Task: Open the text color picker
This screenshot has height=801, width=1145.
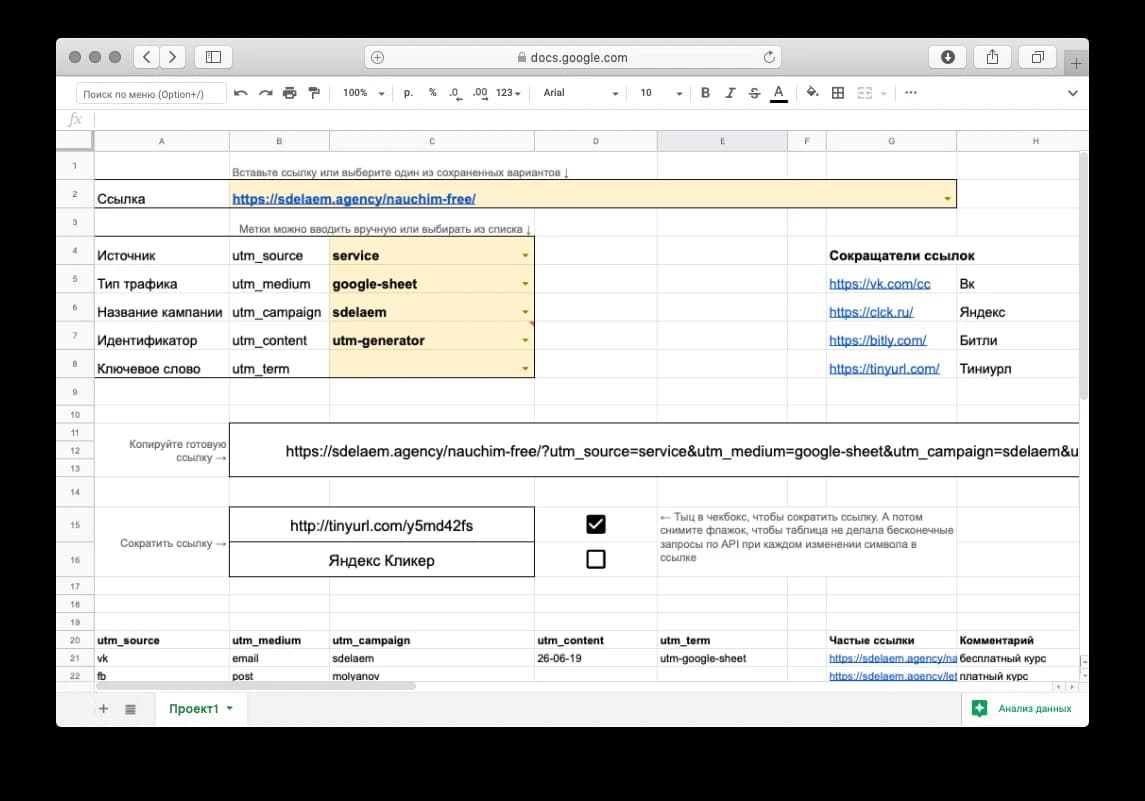Action: pyautogui.click(x=779, y=93)
